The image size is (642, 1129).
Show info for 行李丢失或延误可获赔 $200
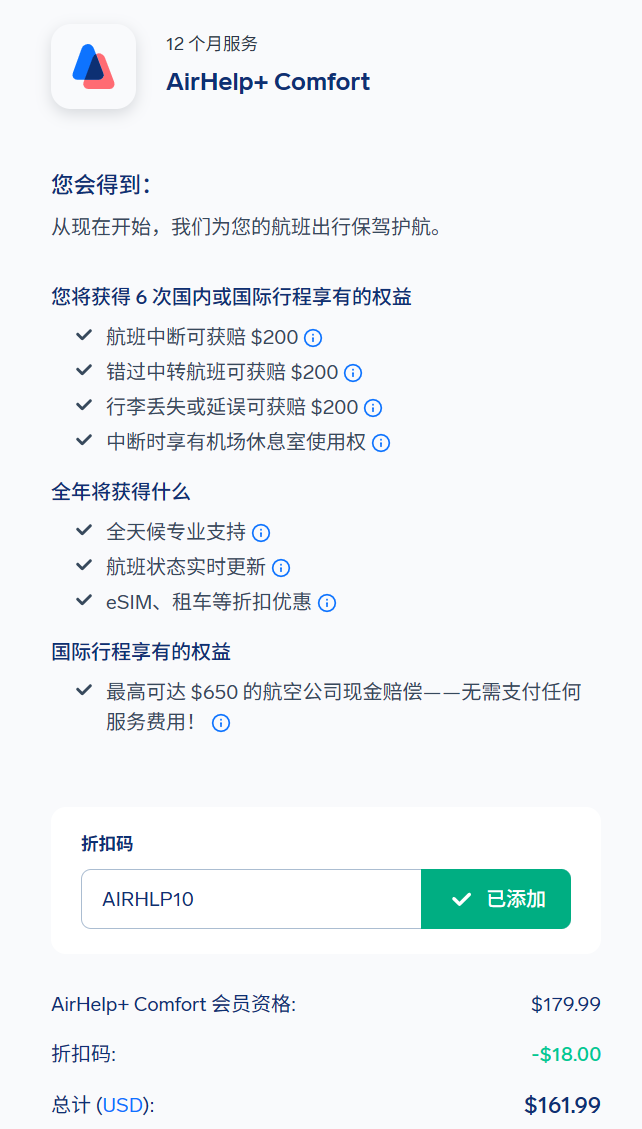(373, 407)
